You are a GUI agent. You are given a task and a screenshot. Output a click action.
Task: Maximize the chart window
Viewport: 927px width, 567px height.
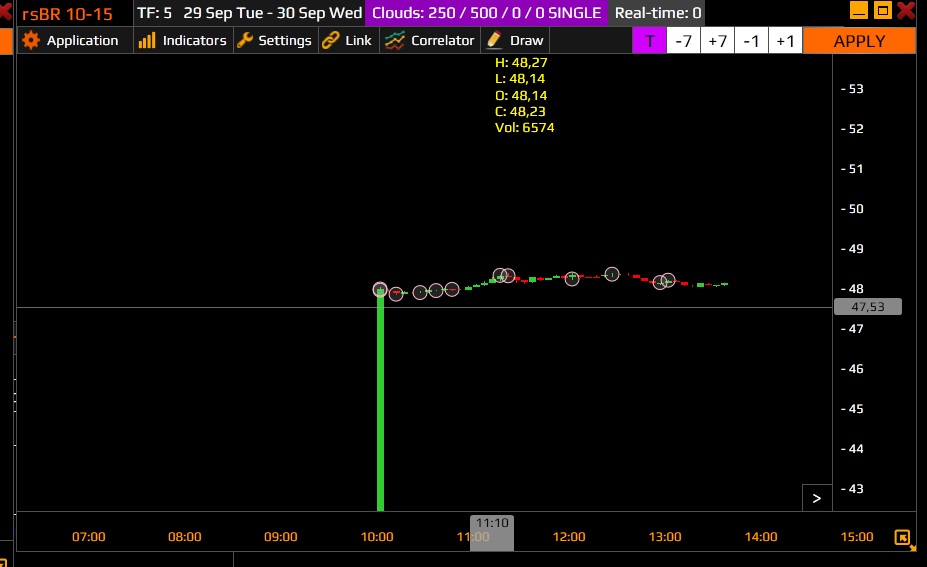883,10
